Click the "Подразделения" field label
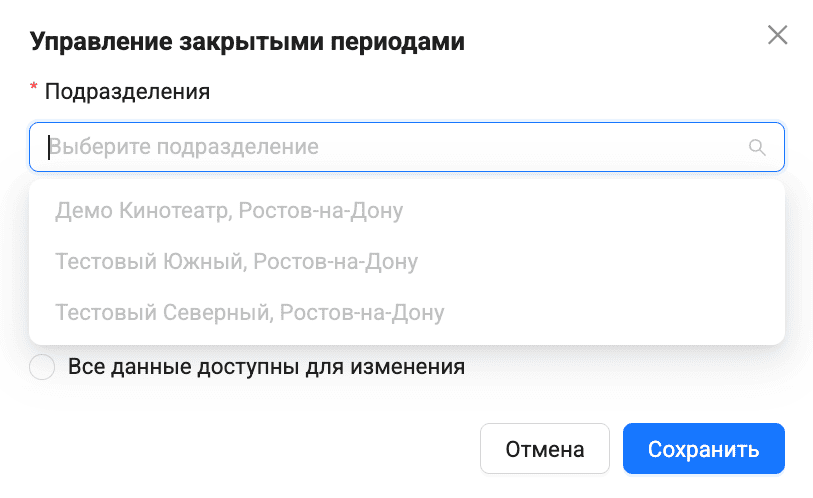 (x=127, y=92)
